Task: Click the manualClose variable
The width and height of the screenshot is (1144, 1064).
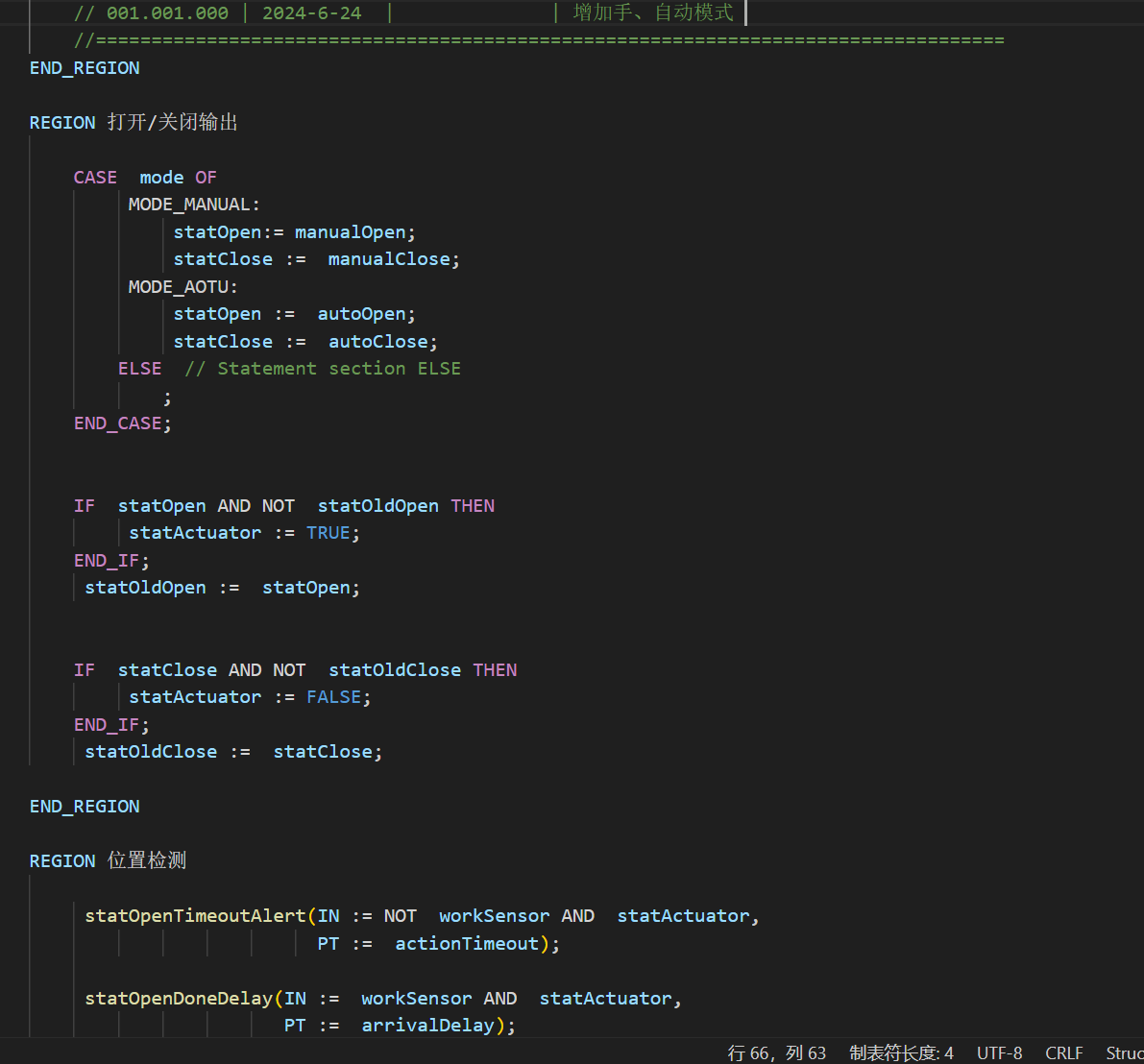Action: pyautogui.click(x=389, y=259)
